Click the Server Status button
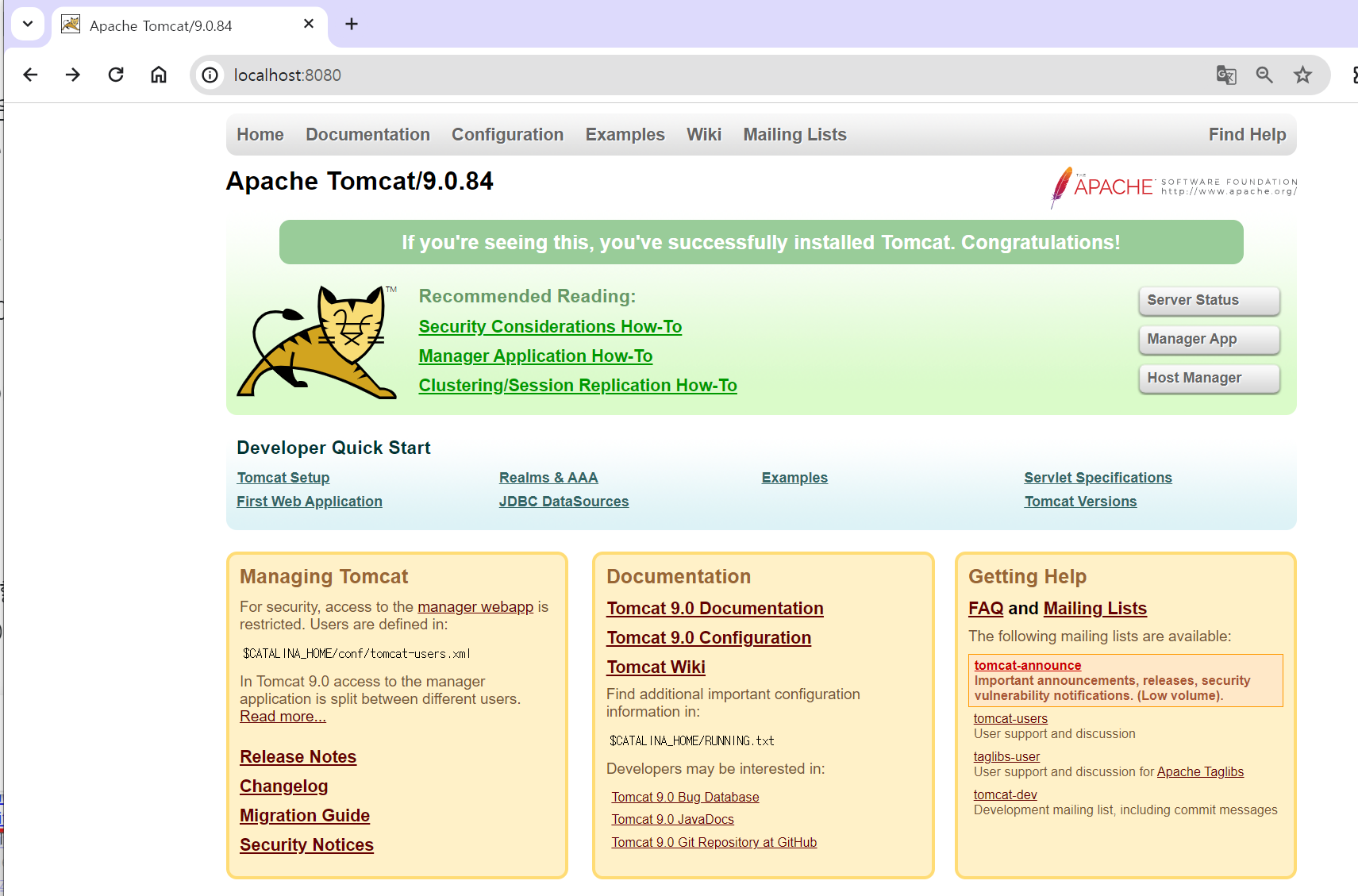The width and height of the screenshot is (1358, 896). [1209, 301]
